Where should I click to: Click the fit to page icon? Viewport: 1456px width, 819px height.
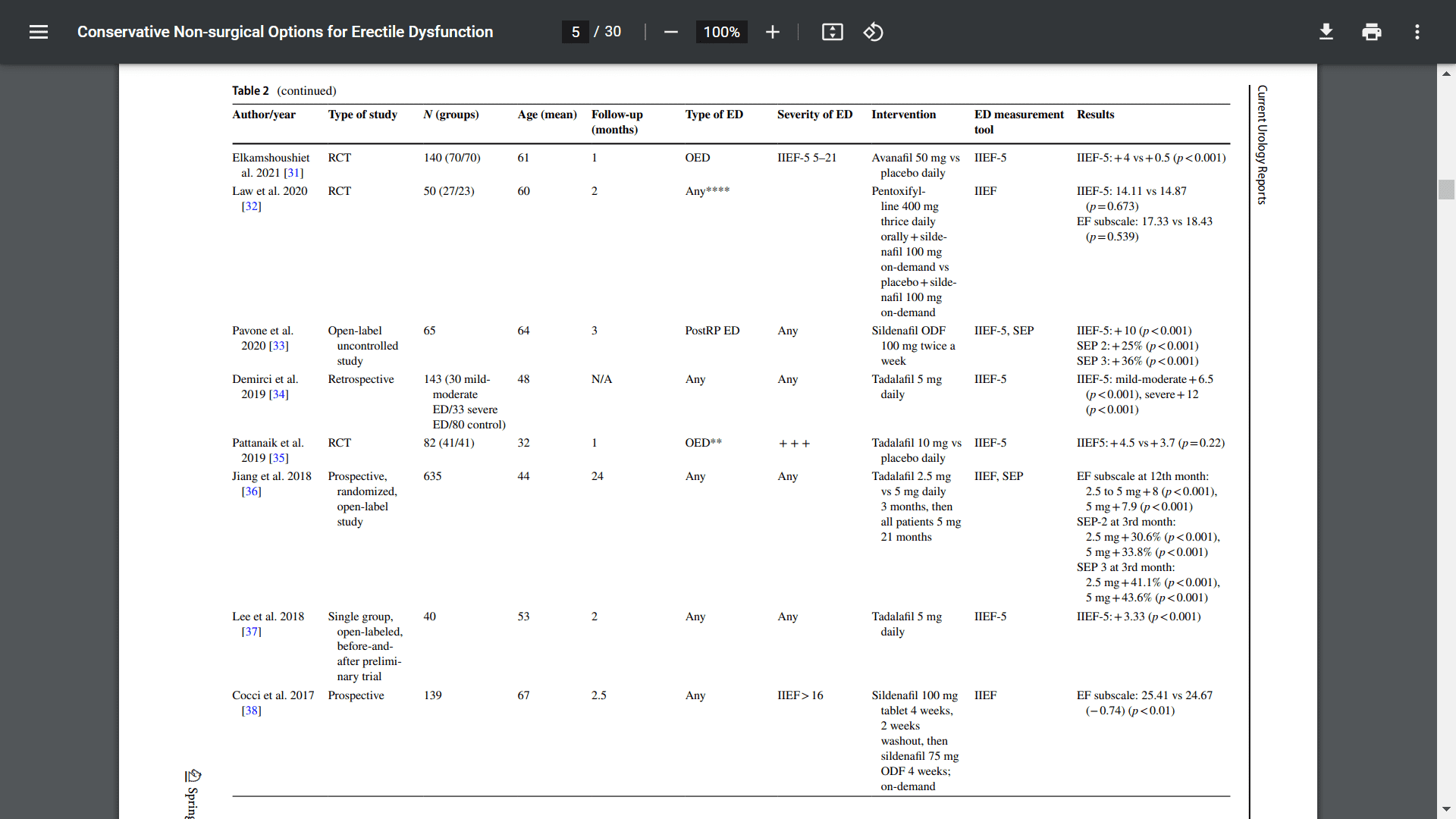[832, 32]
